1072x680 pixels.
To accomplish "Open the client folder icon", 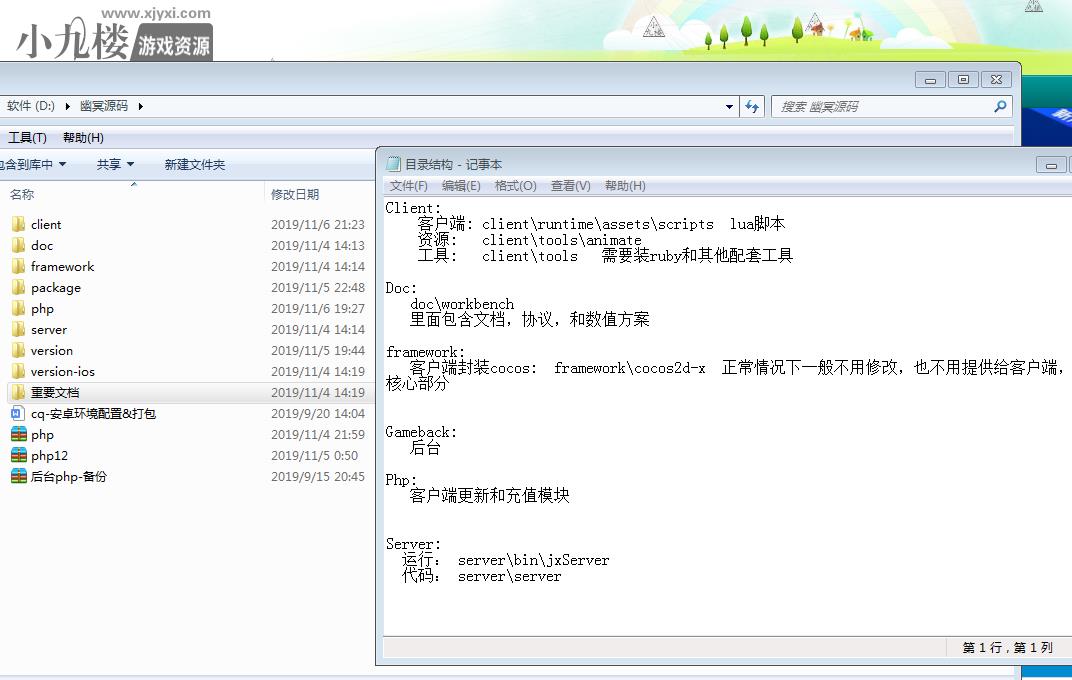I will [x=18, y=224].
